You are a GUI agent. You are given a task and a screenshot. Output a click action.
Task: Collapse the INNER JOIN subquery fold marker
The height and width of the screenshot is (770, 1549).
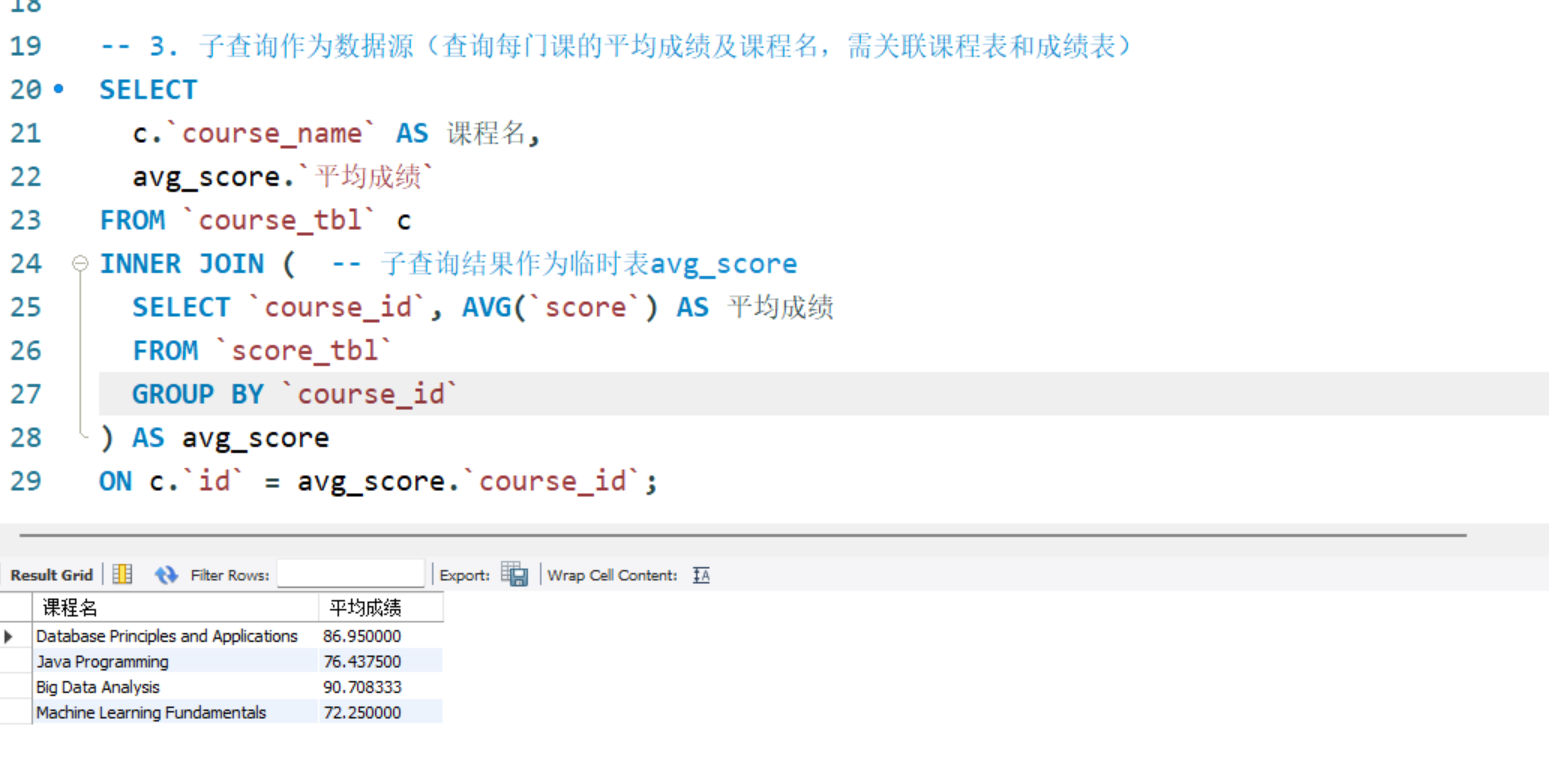[x=80, y=264]
